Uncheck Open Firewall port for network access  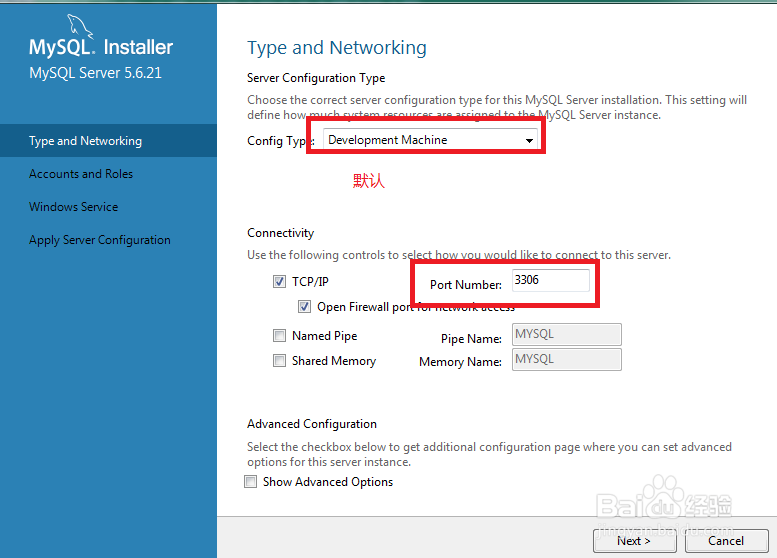point(304,307)
